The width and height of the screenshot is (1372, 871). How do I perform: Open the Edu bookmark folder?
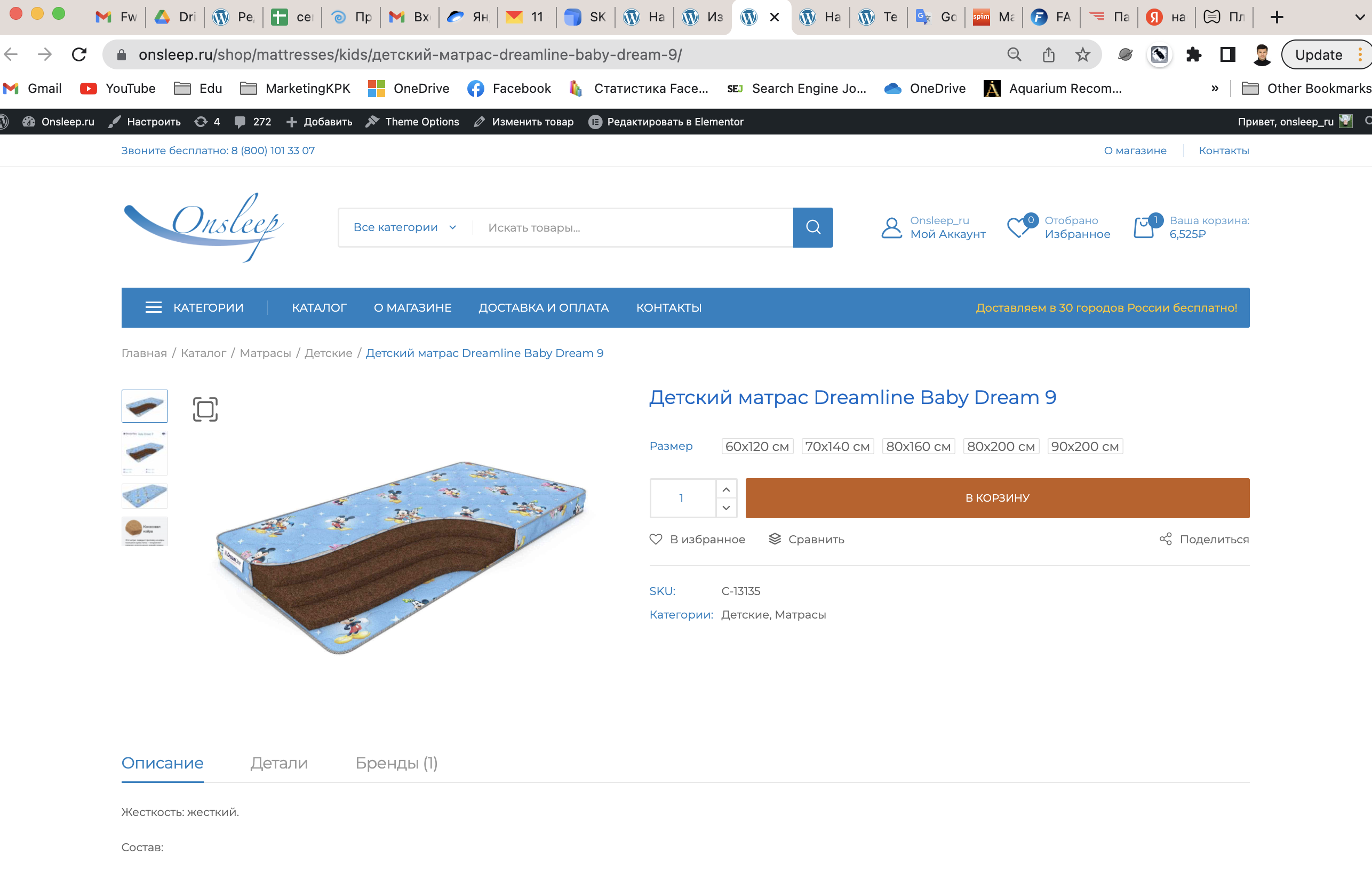tap(198, 89)
